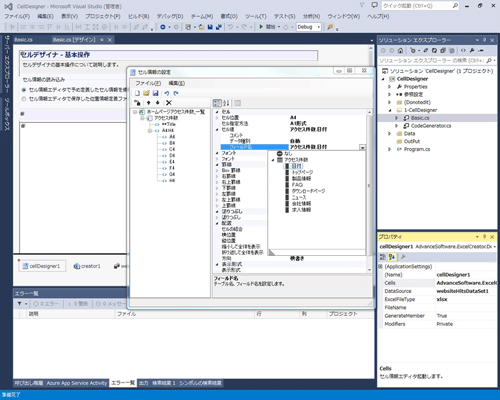Open the ツール(T) menu
Image resolution: width=500 pixels, height=400 pixels.
click(x=256, y=16)
